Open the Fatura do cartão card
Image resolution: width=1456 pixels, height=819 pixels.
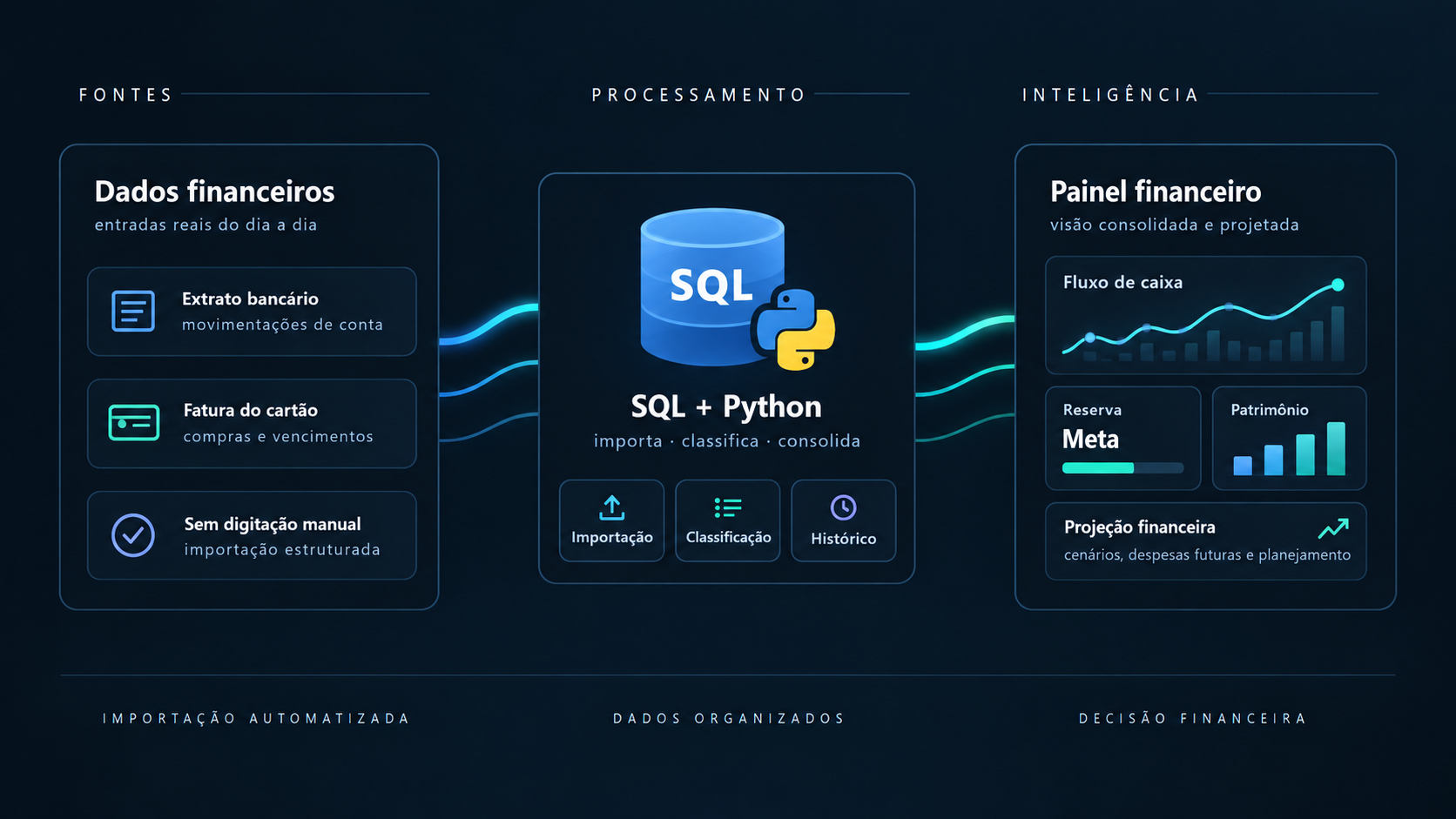coord(252,424)
